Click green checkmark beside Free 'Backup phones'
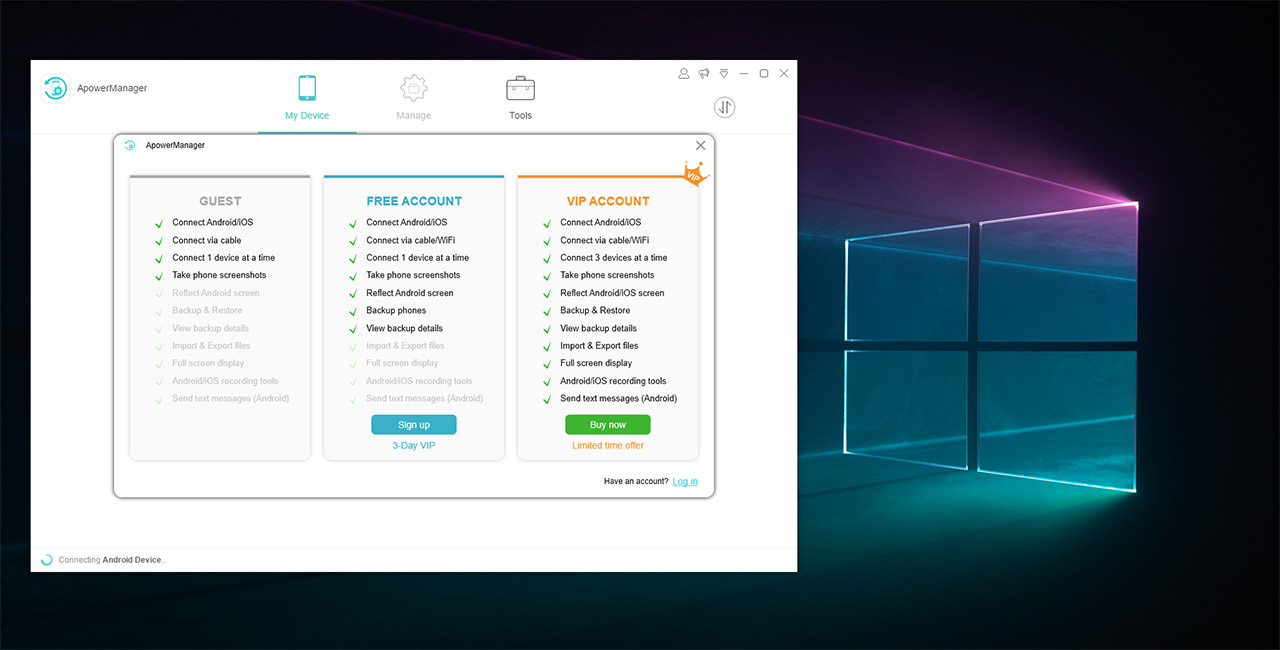The width and height of the screenshot is (1280, 650). 353,311
